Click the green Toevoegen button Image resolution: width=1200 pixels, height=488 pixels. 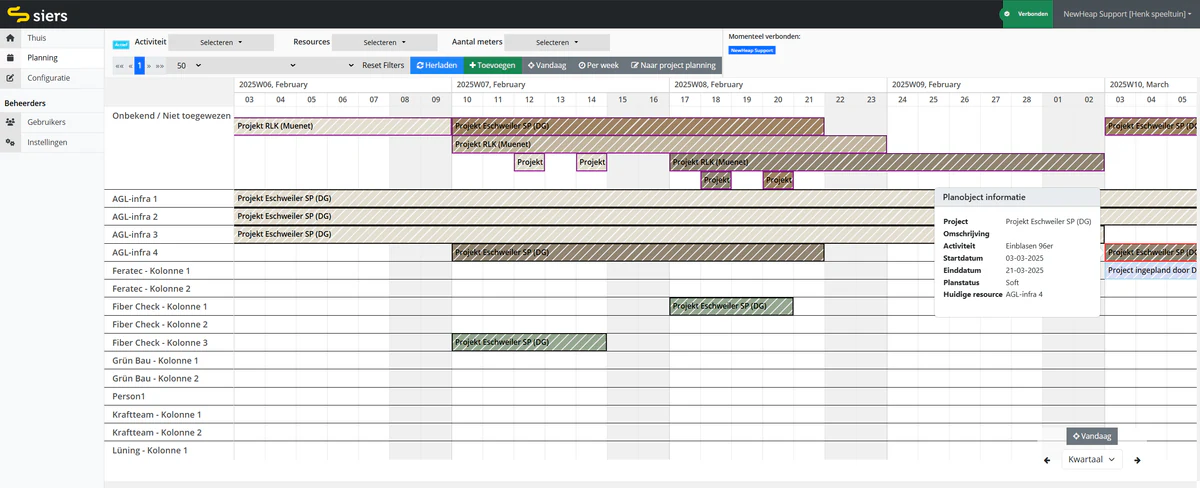click(492, 65)
